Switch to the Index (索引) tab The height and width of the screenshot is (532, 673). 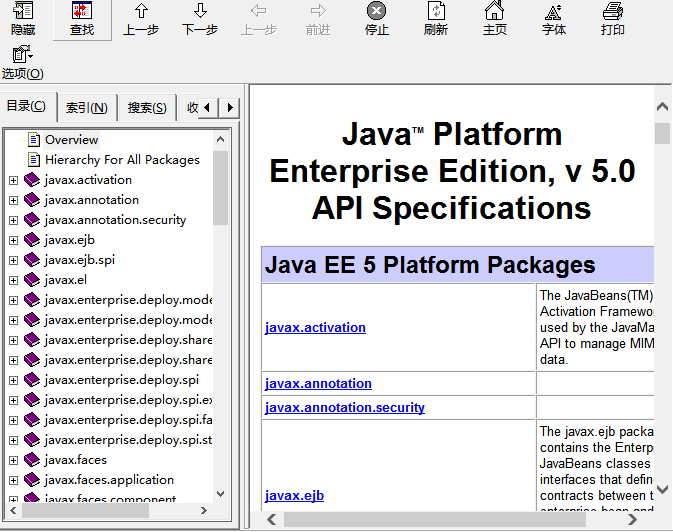tap(87, 108)
